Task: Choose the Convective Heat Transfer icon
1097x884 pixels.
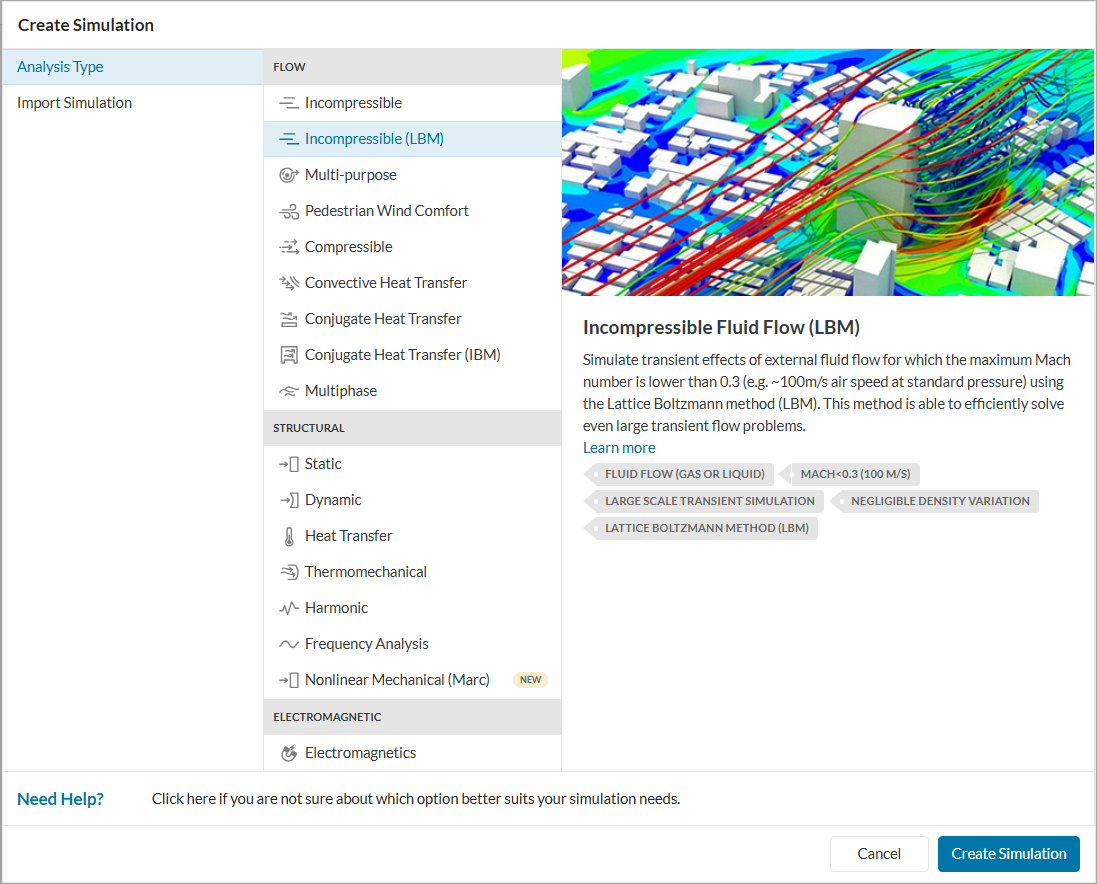Action: click(x=289, y=283)
